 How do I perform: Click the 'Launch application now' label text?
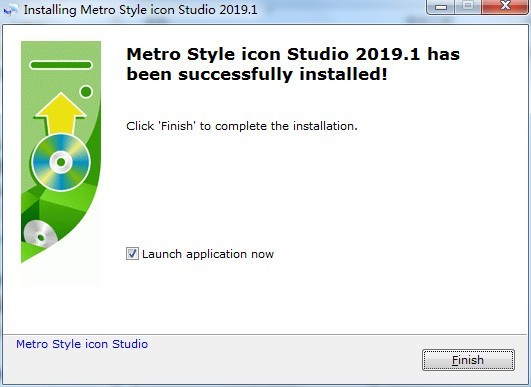[208, 254]
